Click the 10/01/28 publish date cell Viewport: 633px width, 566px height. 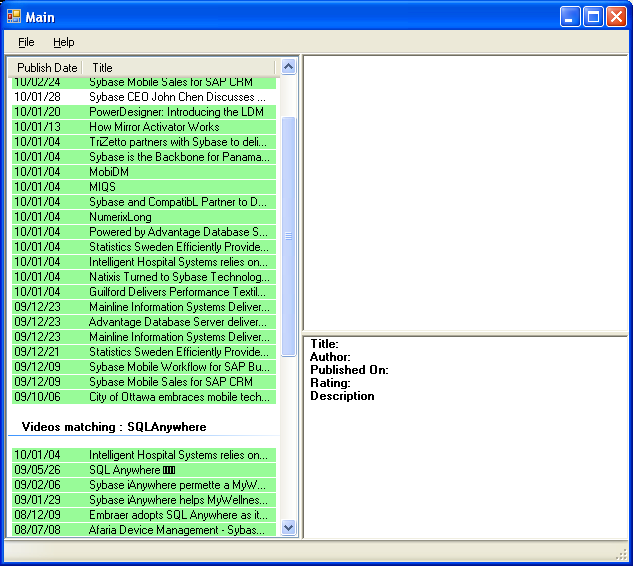coord(37,97)
